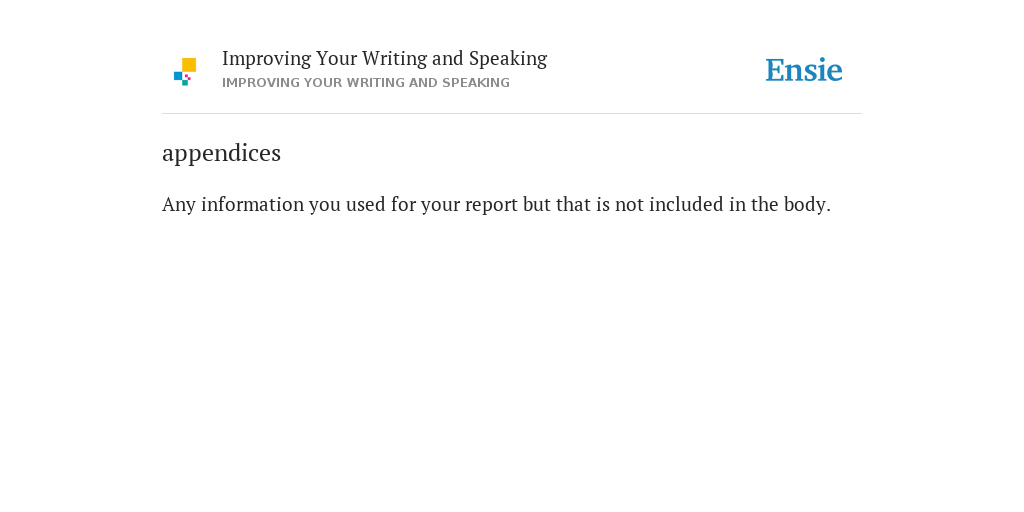
Task: Click the yellow square in the logo
Action: point(189,65)
